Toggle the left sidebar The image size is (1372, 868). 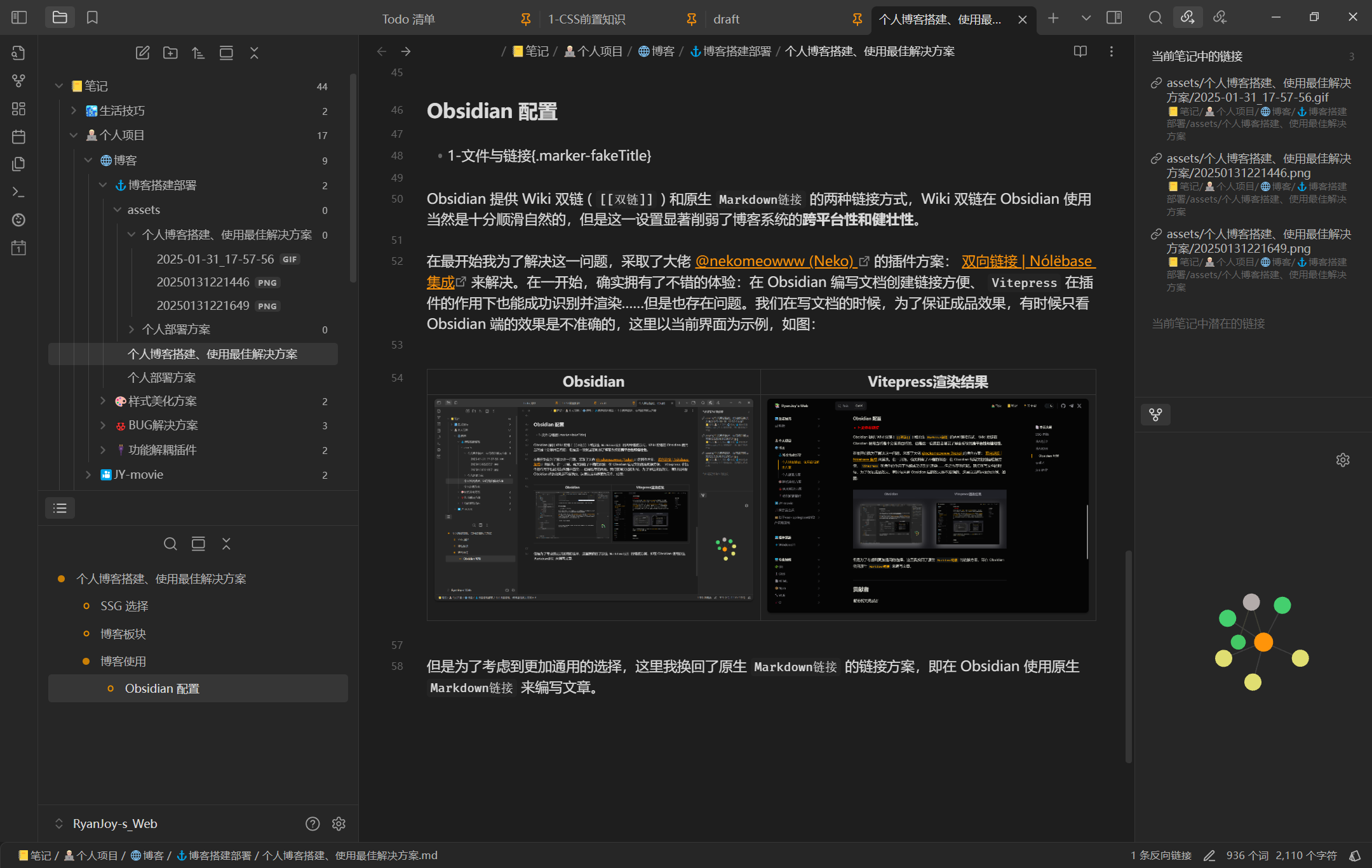point(19,18)
